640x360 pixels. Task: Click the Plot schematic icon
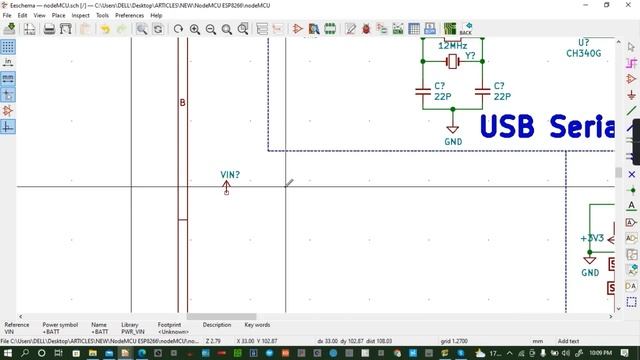click(65, 29)
